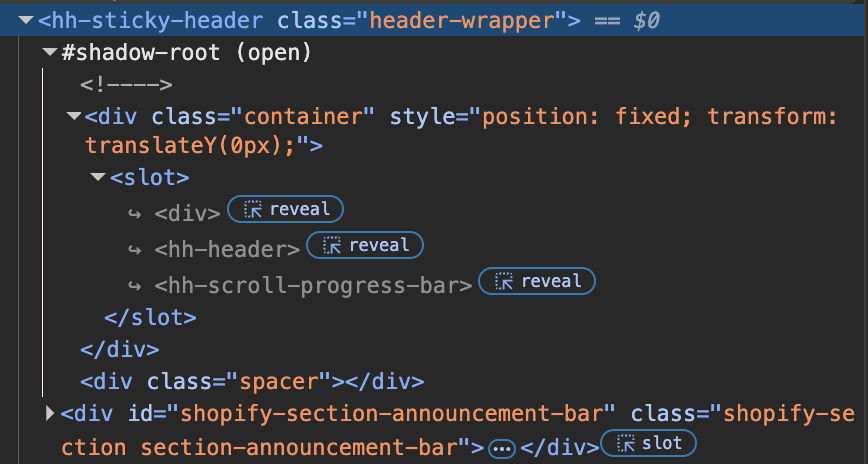Collapse the hh-sticky-header element
Image resolution: width=868 pixels, height=464 pixels.
(x=25, y=20)
